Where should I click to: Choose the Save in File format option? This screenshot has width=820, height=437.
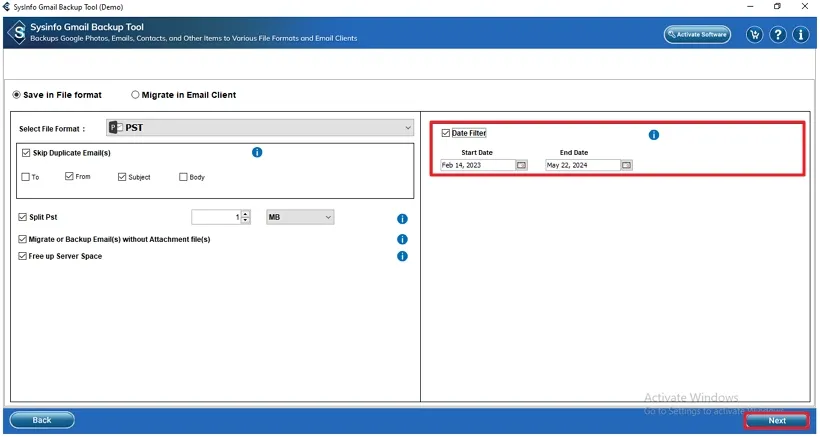click(x=16, y=95)
